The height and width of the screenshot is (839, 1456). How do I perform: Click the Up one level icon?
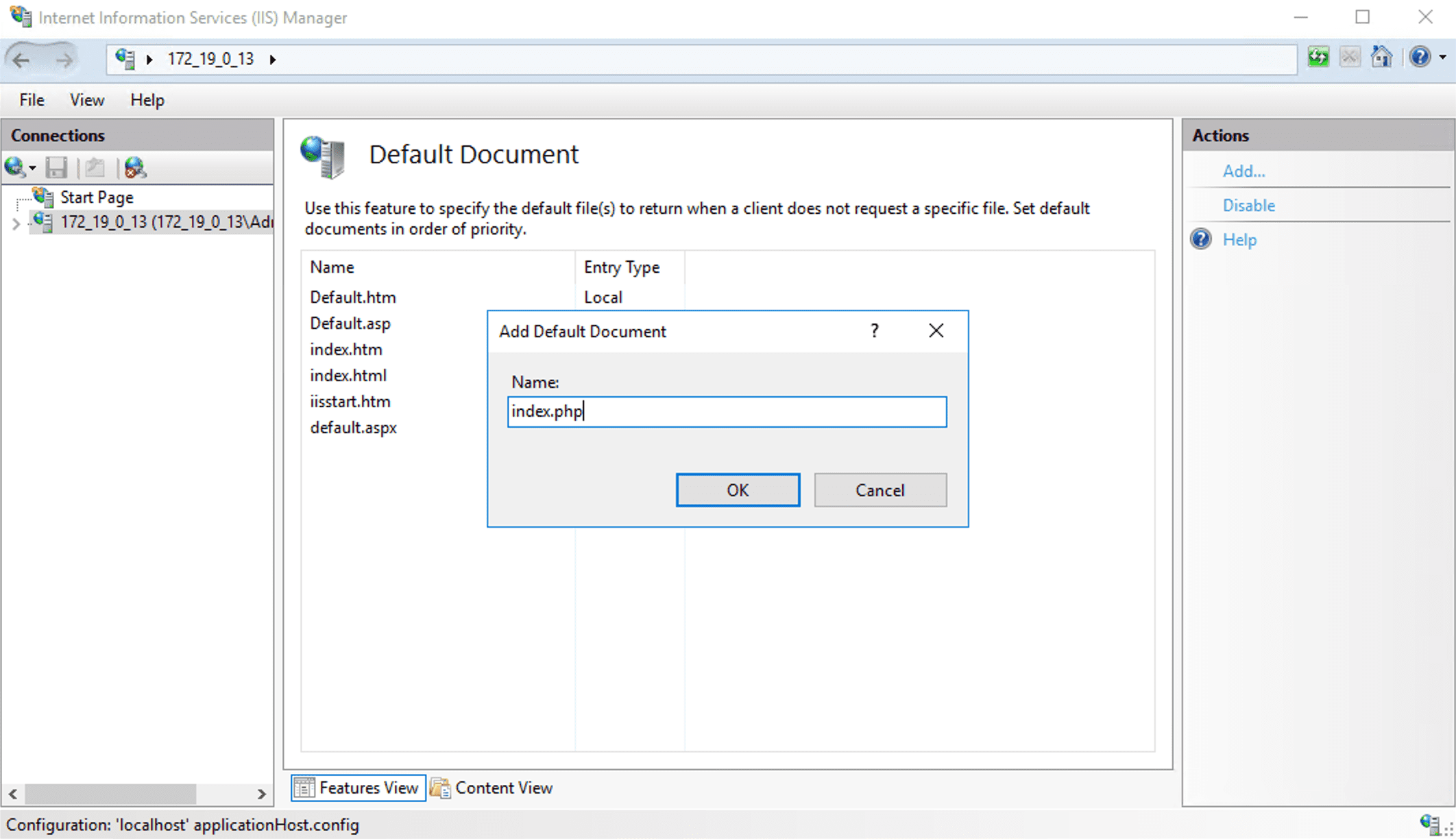coord(95,167)
